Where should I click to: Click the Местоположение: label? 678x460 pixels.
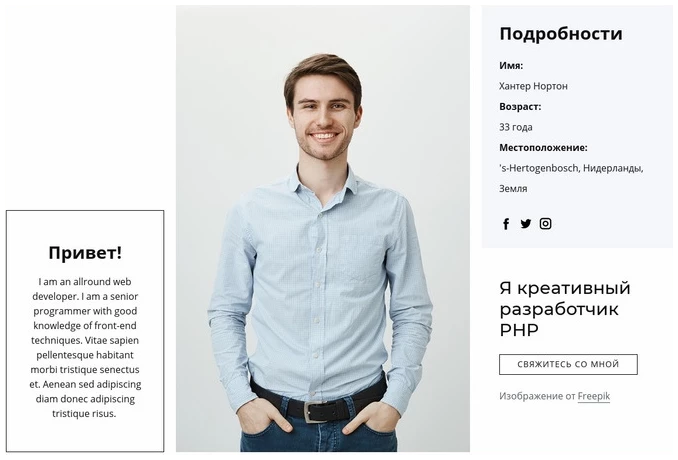pos(544,148)
